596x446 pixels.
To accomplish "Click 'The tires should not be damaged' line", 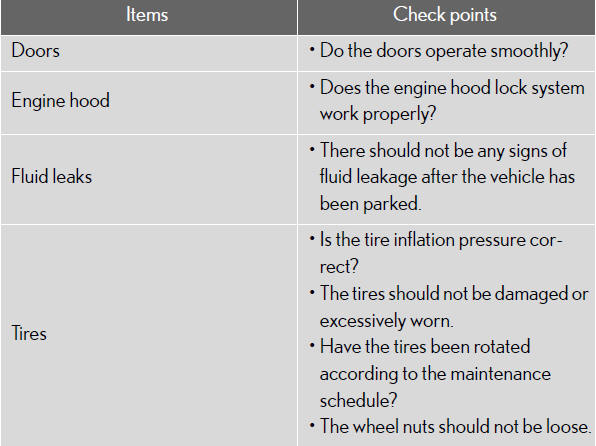I will [x=454, y=294].
